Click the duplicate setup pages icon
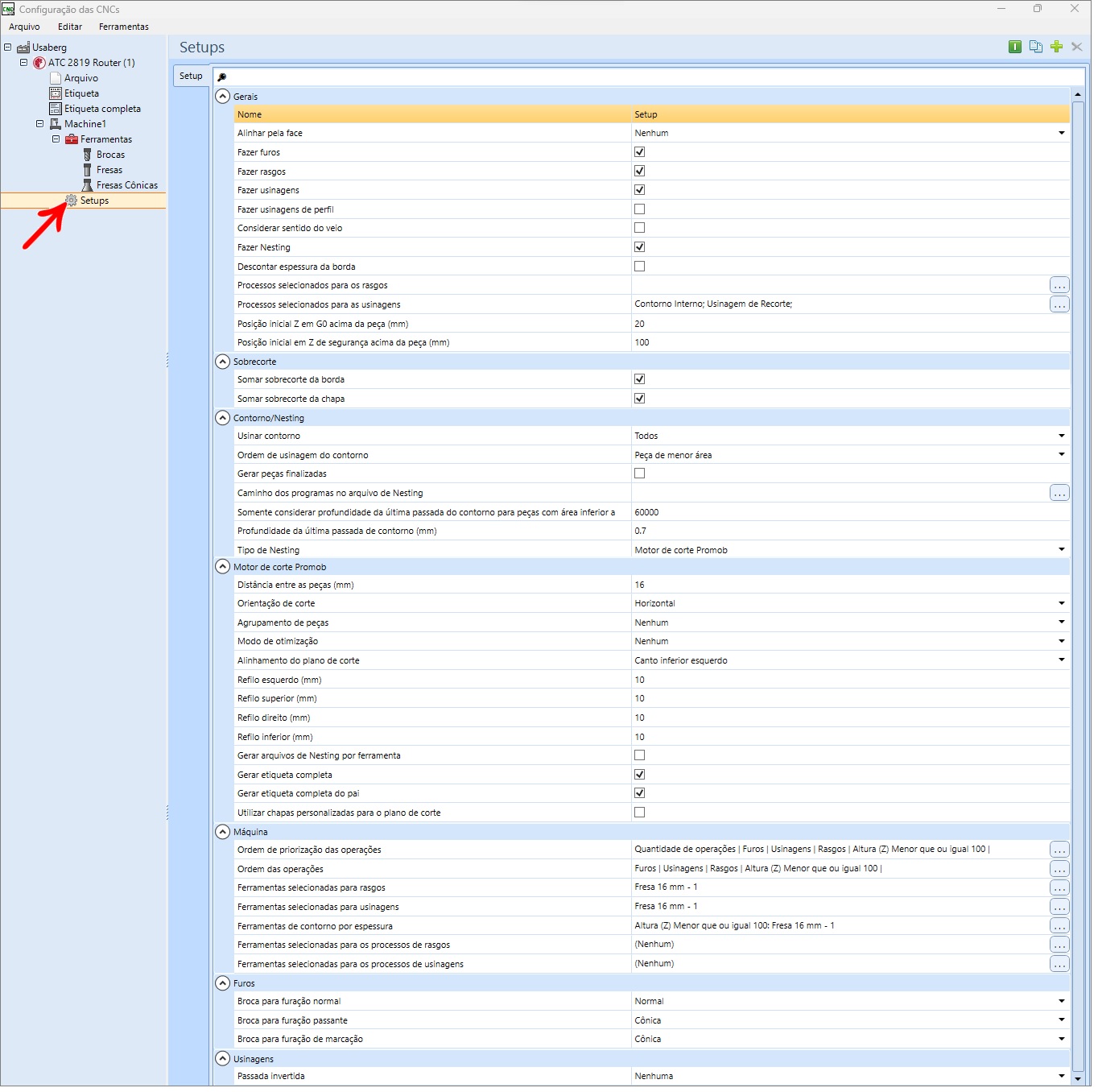The image size is (1098, 1092). (1035, 47)
